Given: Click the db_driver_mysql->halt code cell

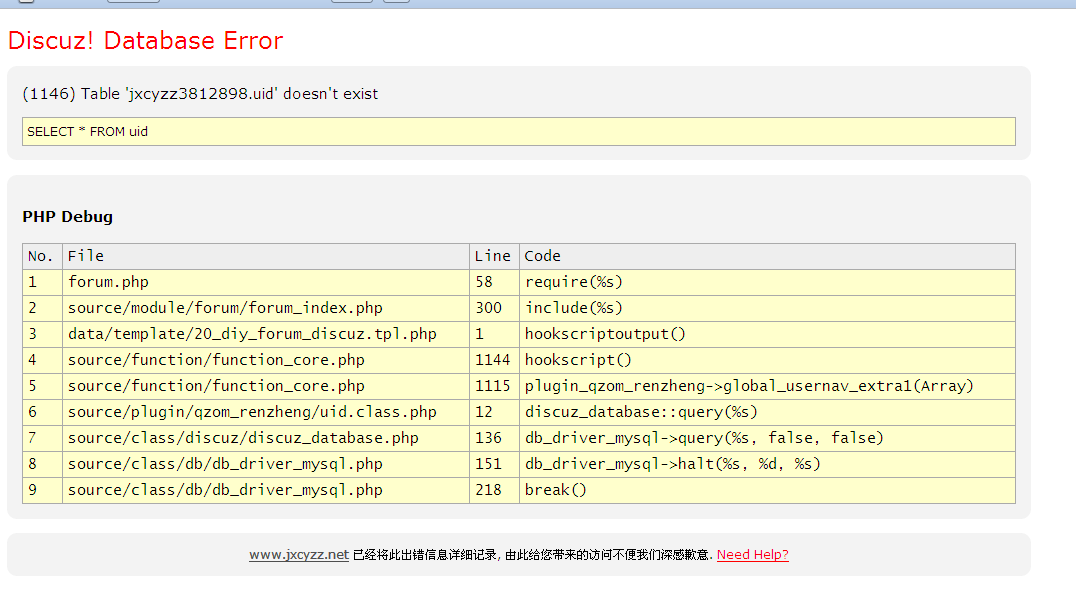Looking at the screenshot, I should click(767, 465).
